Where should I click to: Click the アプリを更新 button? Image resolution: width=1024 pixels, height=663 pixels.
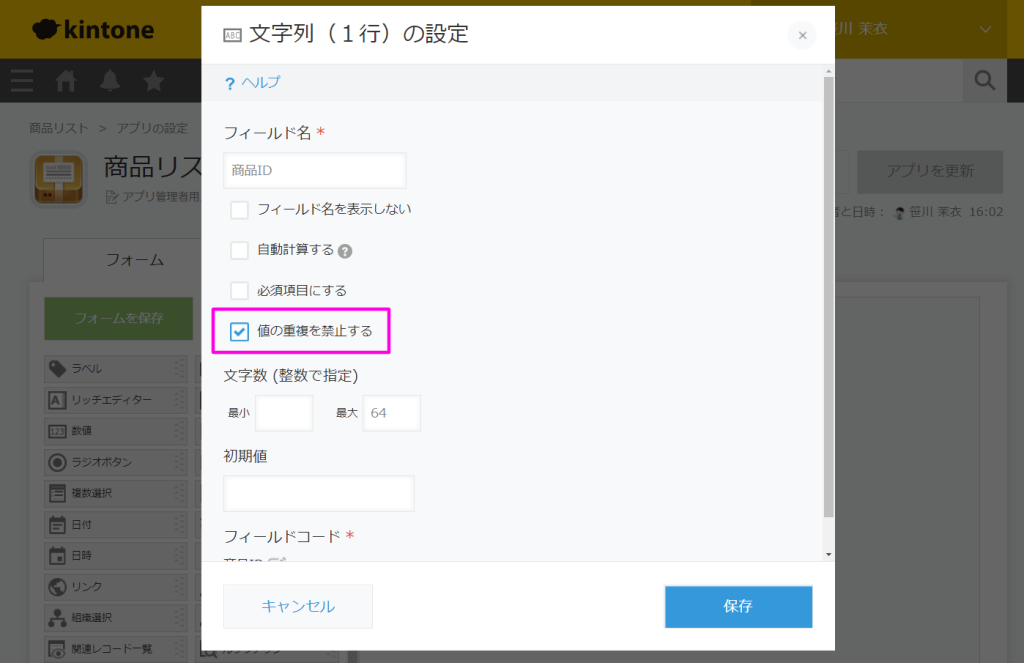click(930, 171)
